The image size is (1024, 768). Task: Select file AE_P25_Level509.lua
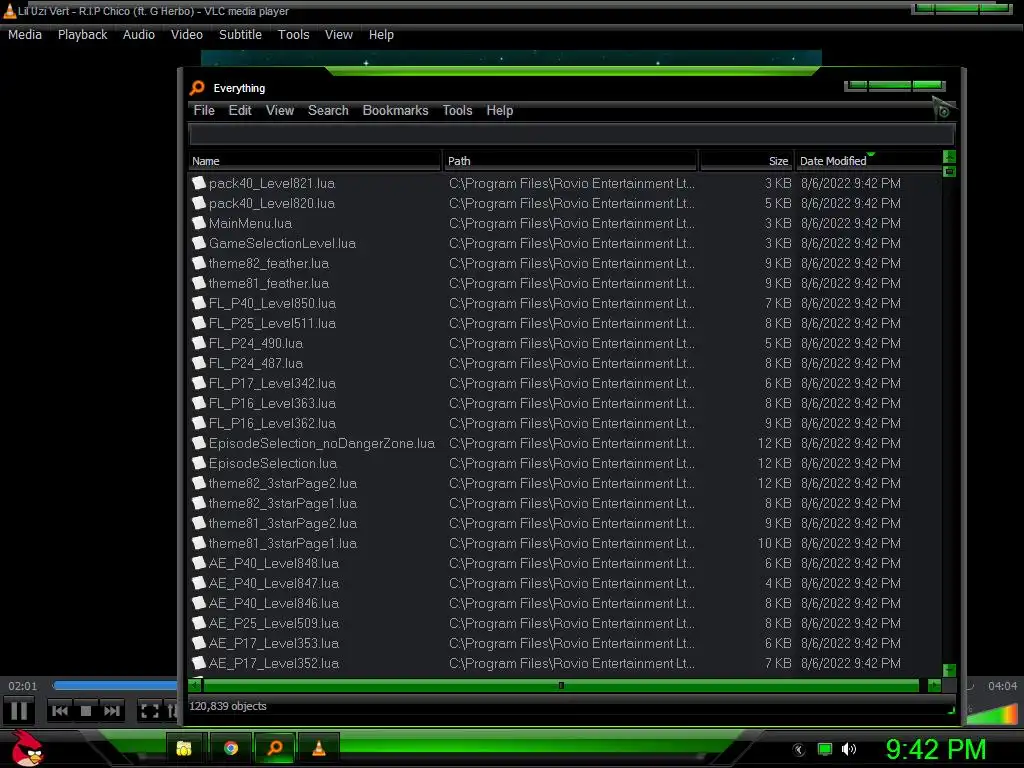click(274, 623)
